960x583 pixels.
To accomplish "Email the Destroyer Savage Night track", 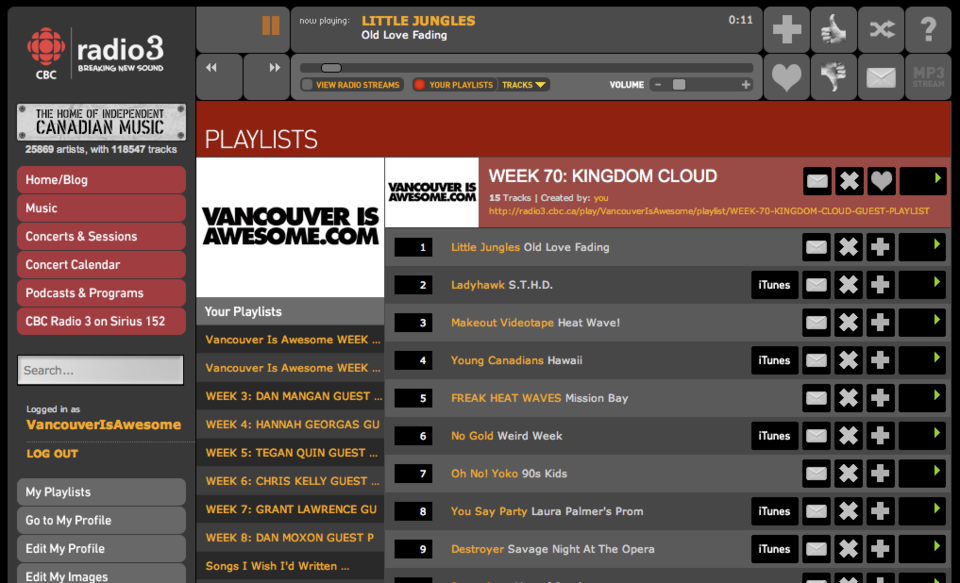I will point(816,549).
